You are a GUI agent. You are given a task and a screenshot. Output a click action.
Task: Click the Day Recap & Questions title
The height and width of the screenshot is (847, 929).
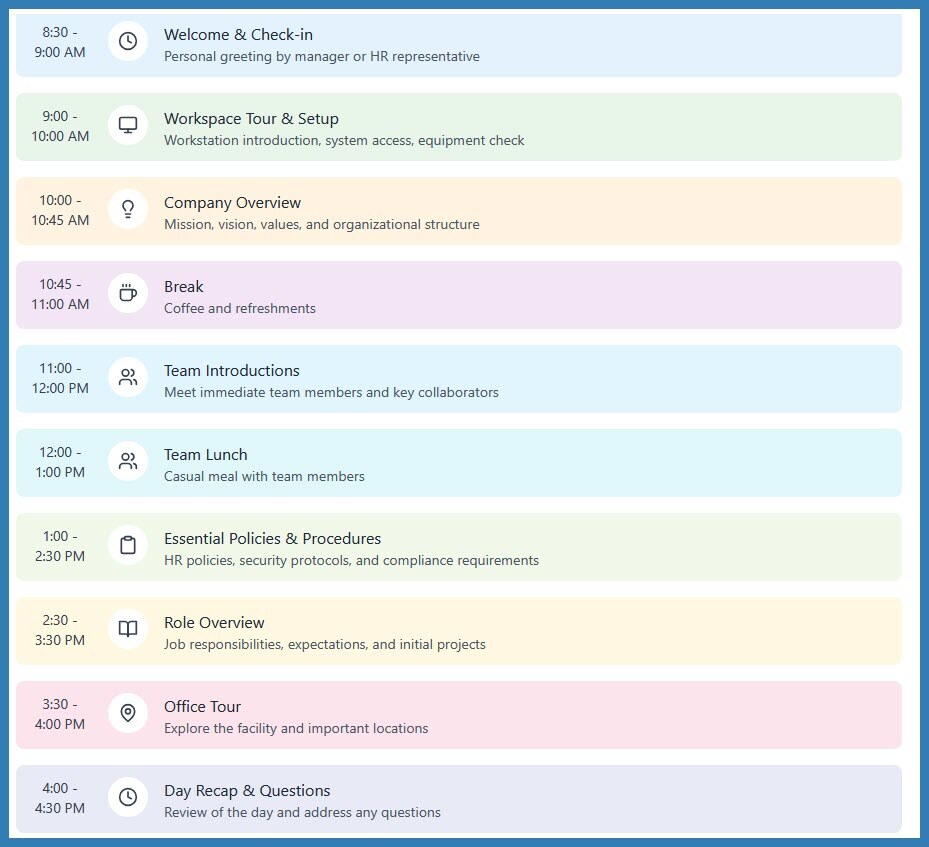[x=247, y=791]
